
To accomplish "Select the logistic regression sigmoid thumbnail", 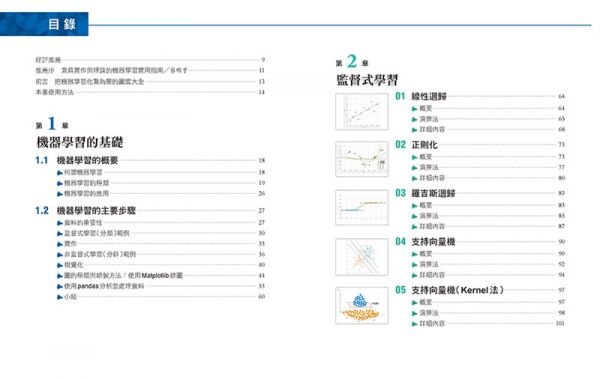I will point(362,207).
